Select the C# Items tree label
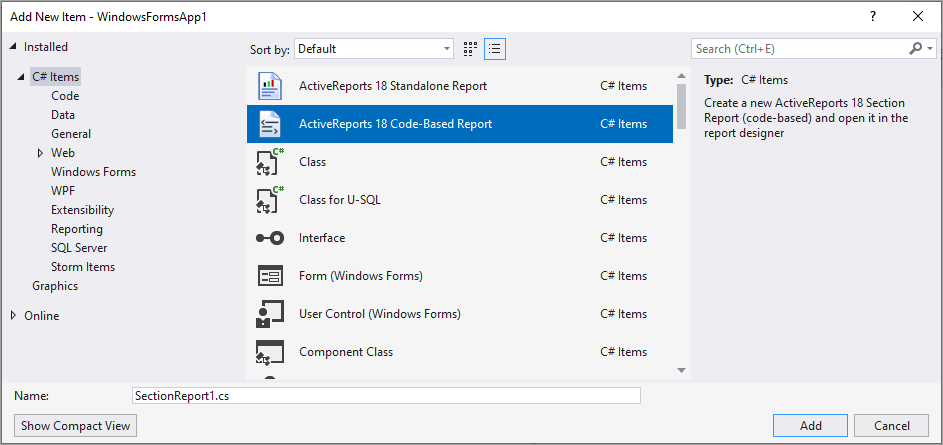This screenshot has width=943, height=445. [55, 77]
